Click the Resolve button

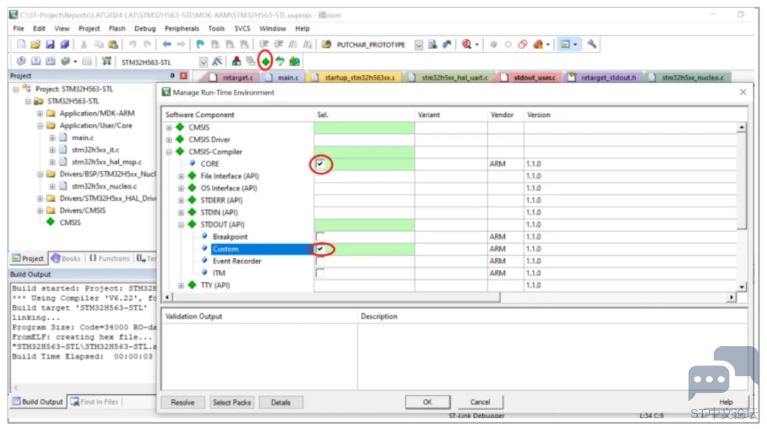[182, 402]
